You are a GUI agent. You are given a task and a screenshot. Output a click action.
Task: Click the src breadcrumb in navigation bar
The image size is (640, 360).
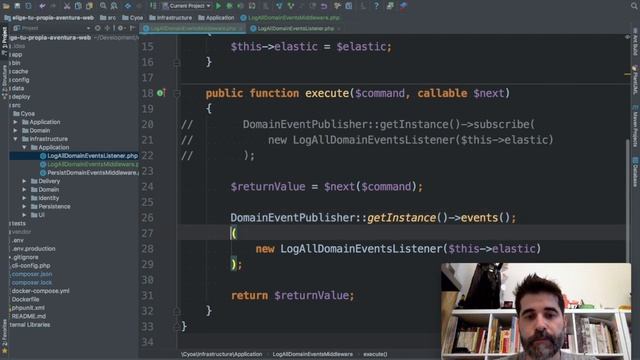[x=108, y=18]
